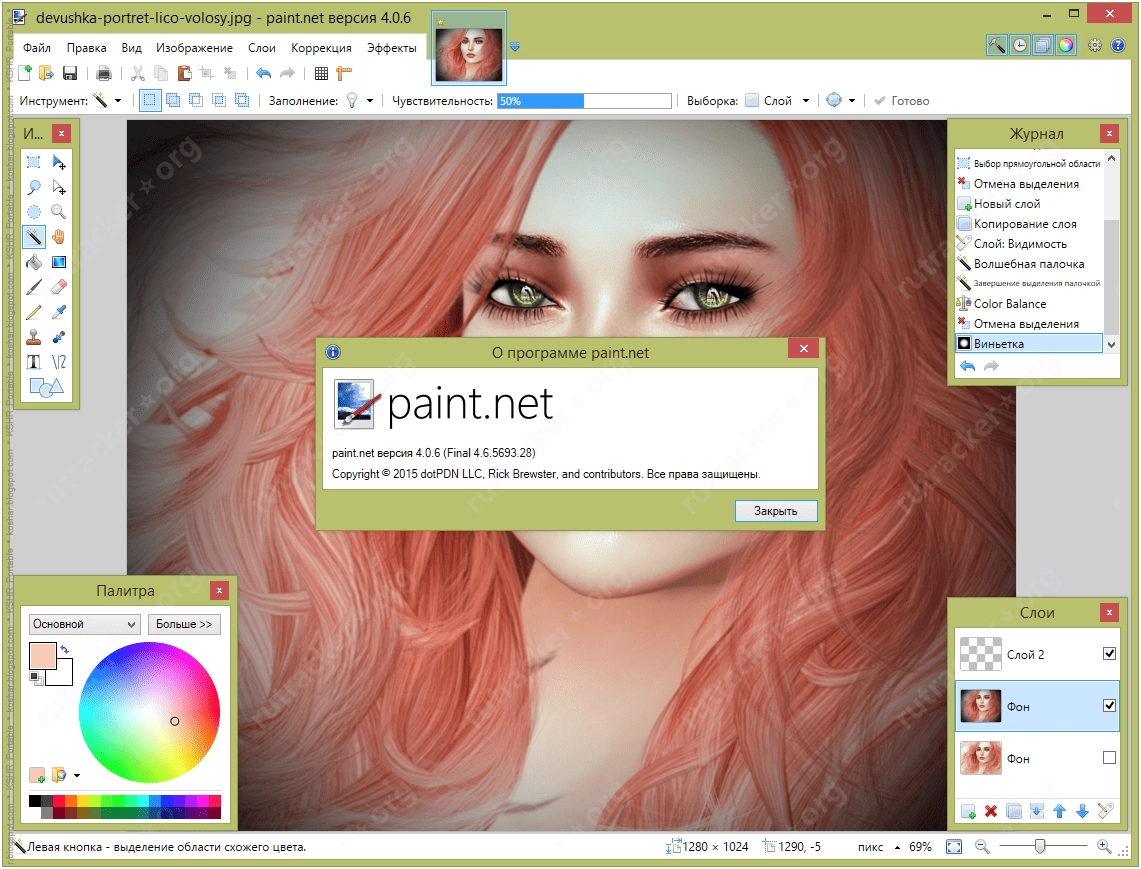Image resolution: width=1141 pixels, height=869 pixels.
Task: Select Виньетка history entry
Action: tap(1029, 344)
